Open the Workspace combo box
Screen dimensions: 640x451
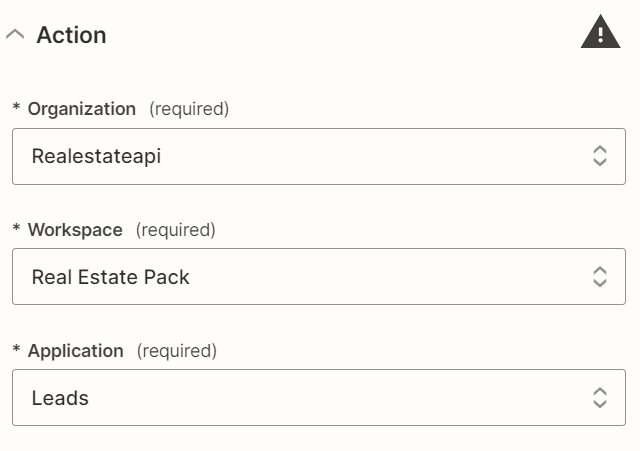(319, 276)
